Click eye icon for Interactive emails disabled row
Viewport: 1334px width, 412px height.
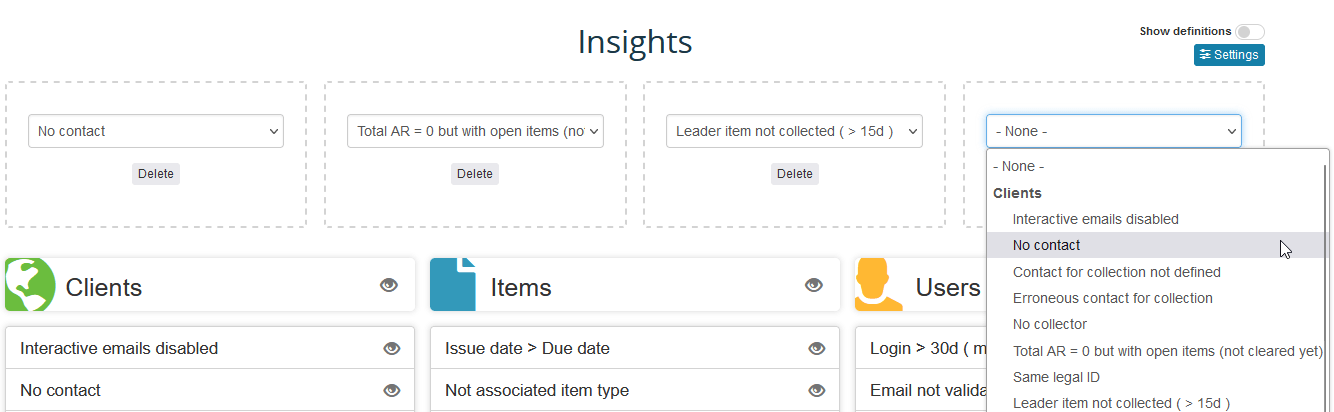pos(392,349)
